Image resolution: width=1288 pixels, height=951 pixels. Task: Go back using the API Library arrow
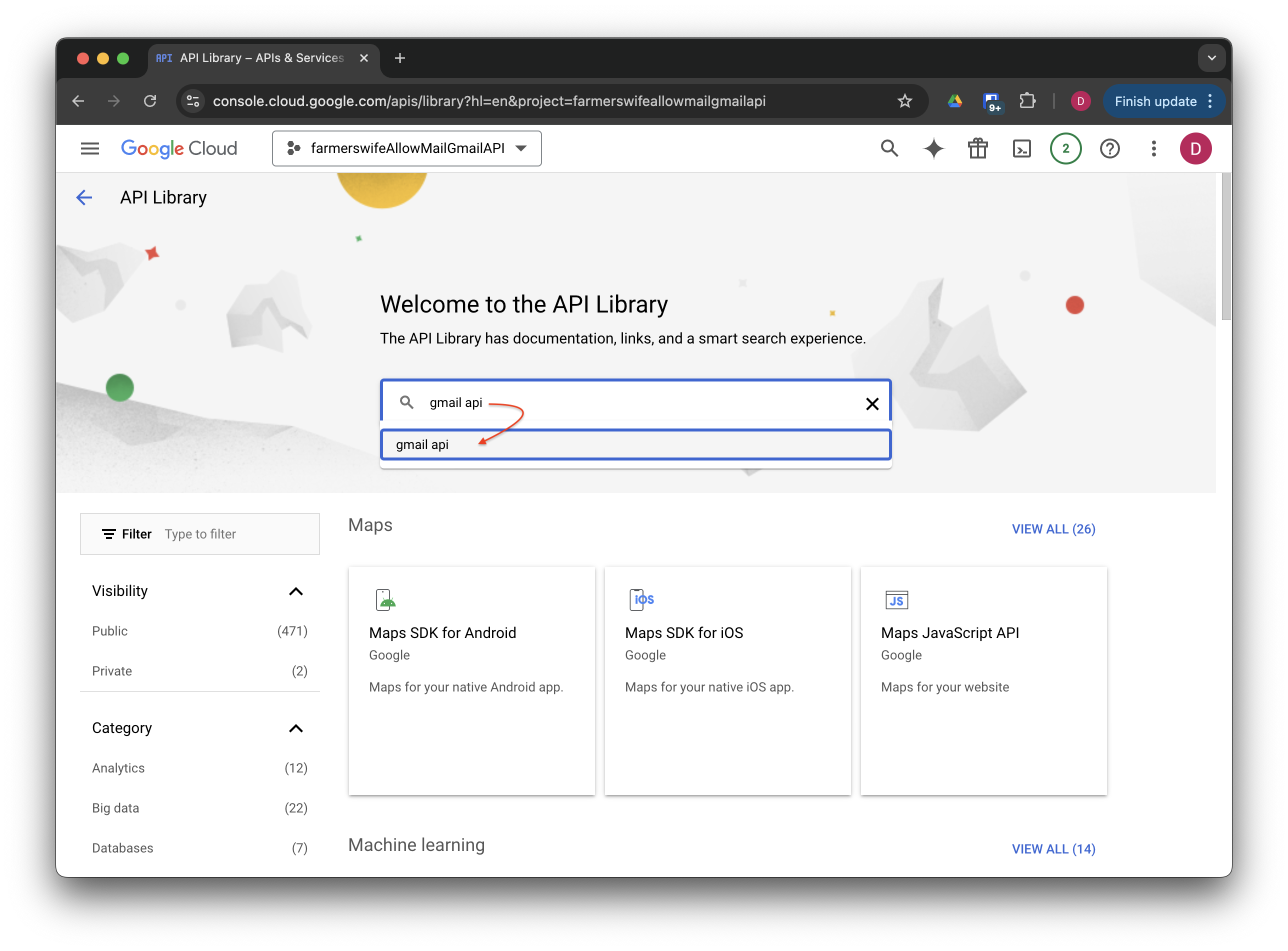pos(84,197)
